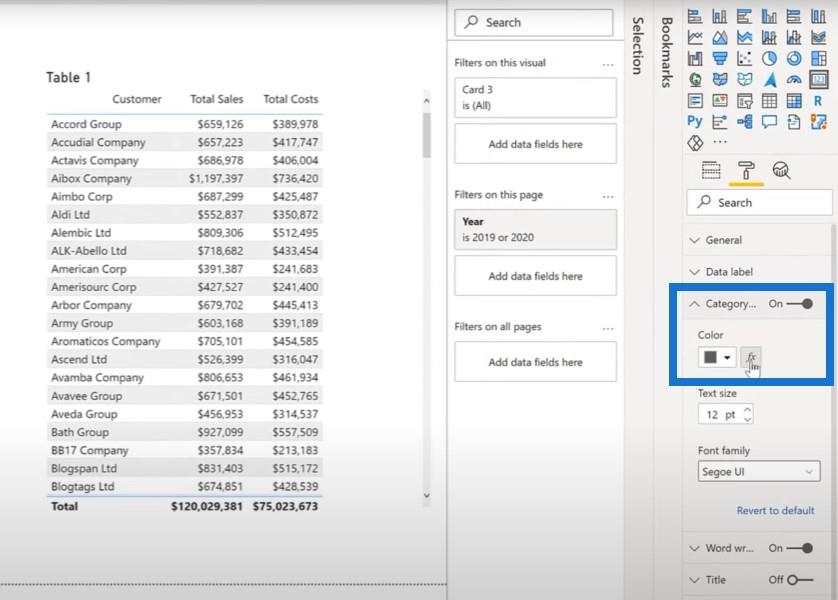Insert a Treemap visual
Viewport: 838px width, 600px height.
pyautogui.click(x=818, y=58)
